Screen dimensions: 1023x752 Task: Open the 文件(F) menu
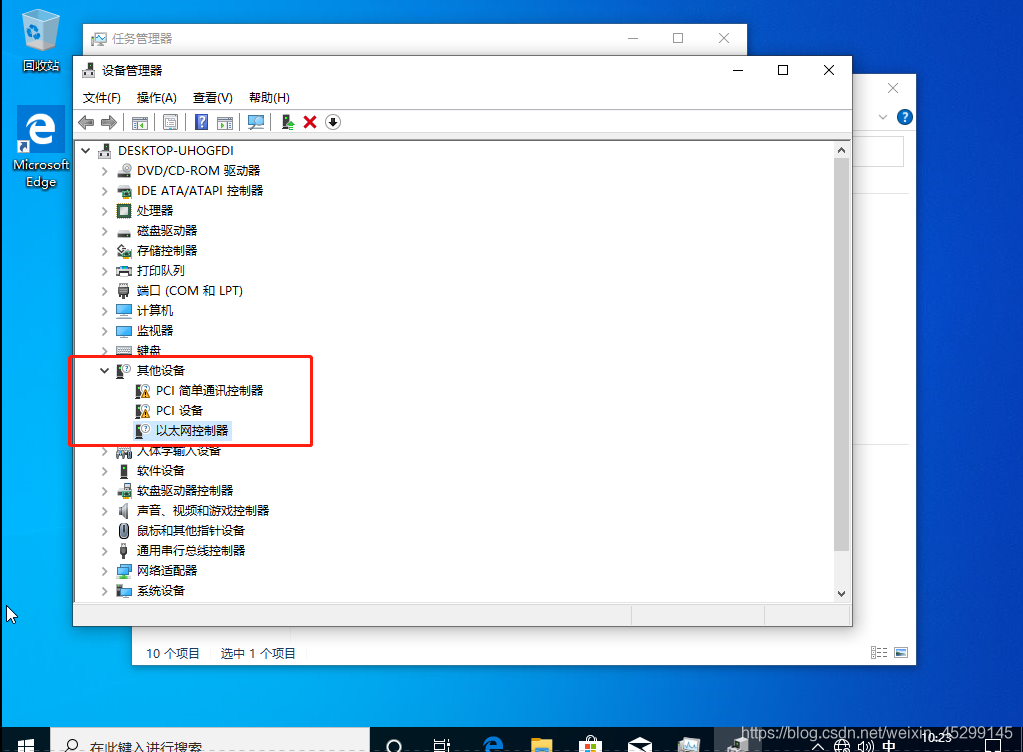[102, 98]
